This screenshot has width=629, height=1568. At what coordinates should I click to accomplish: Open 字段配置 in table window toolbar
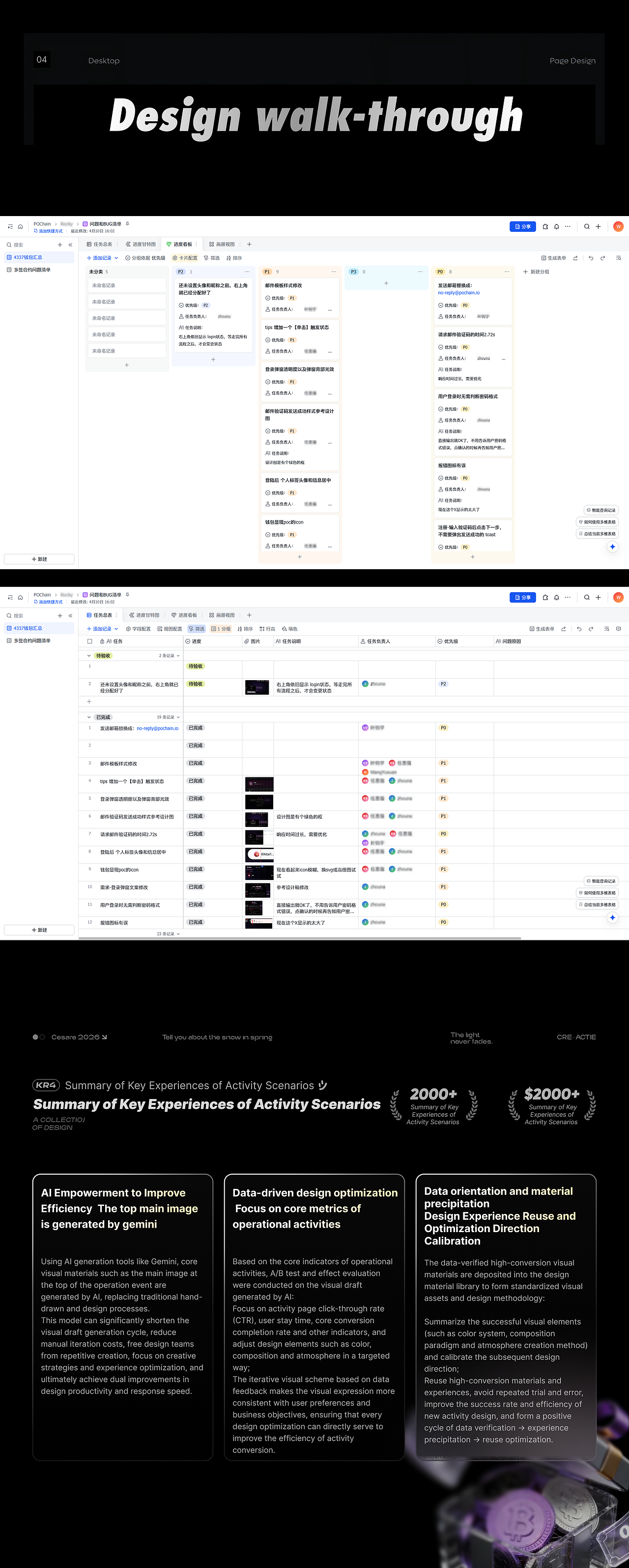point(138,629)
